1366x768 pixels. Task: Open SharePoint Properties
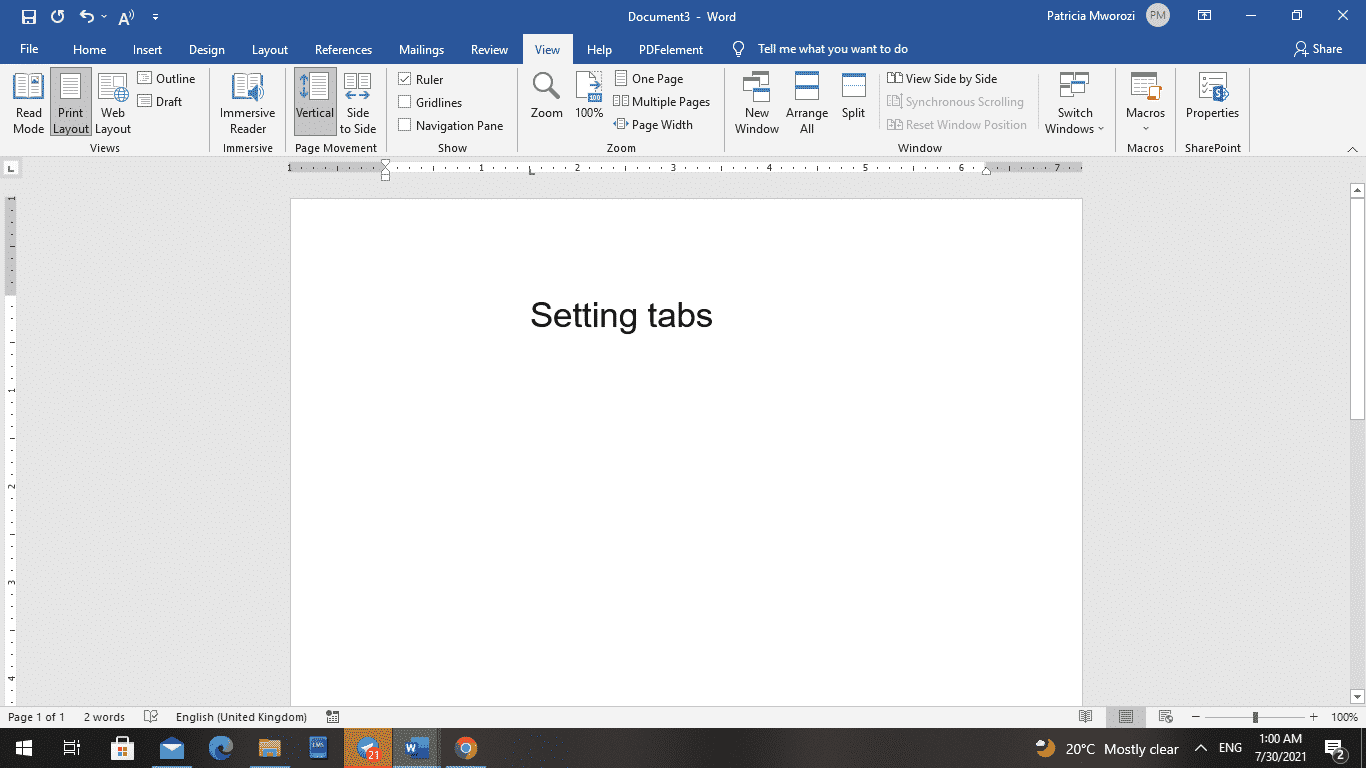pyautogui.click(x=1212, y=101)
